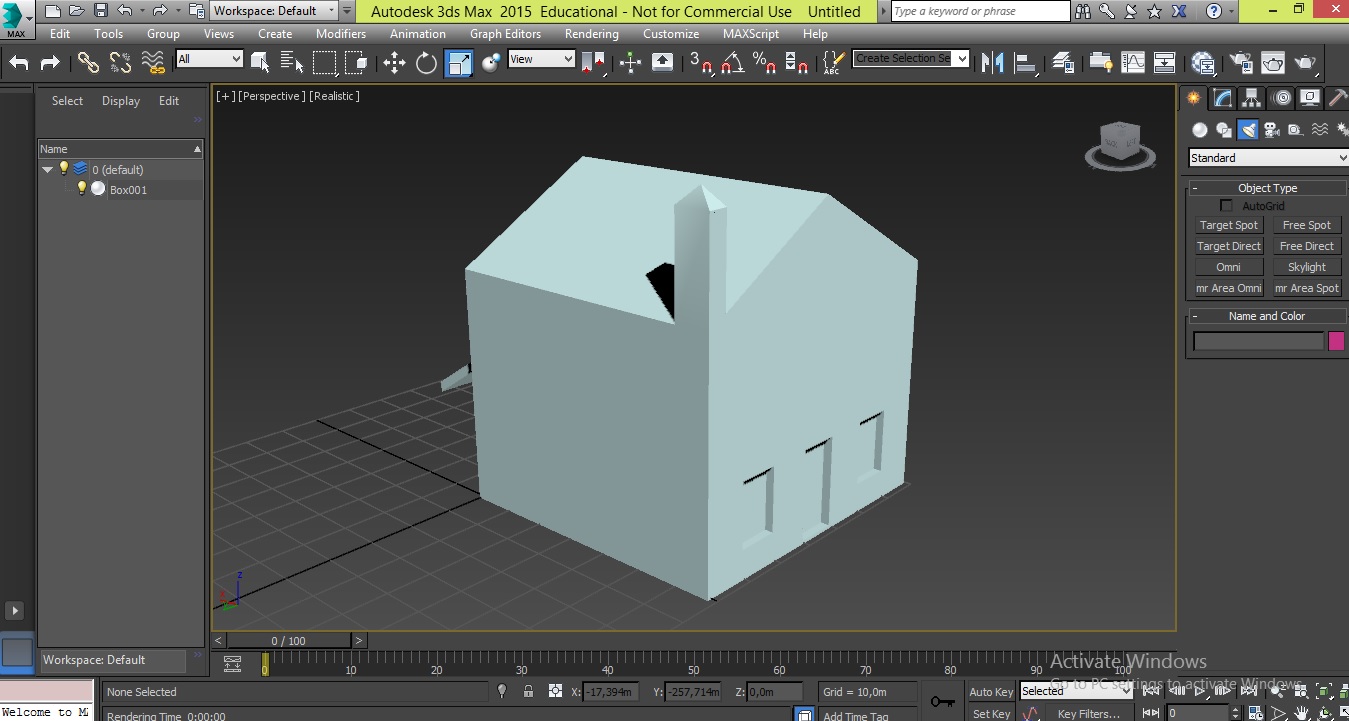Toggle the Auto Key button
The image size is (1349, 721).
(990, 691)
